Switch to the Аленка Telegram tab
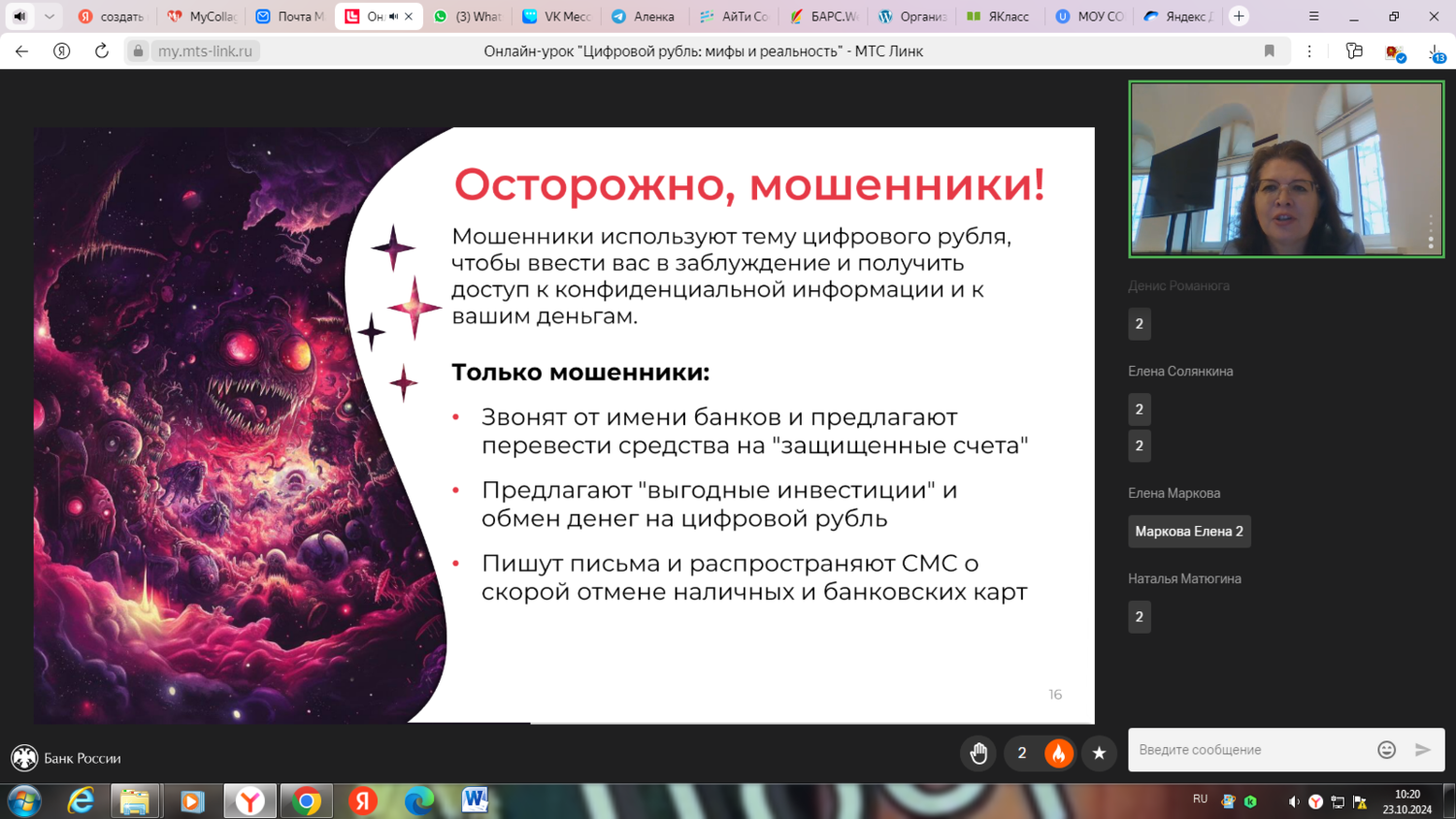This screenshot has height=819, width=1456. point(645,16)
